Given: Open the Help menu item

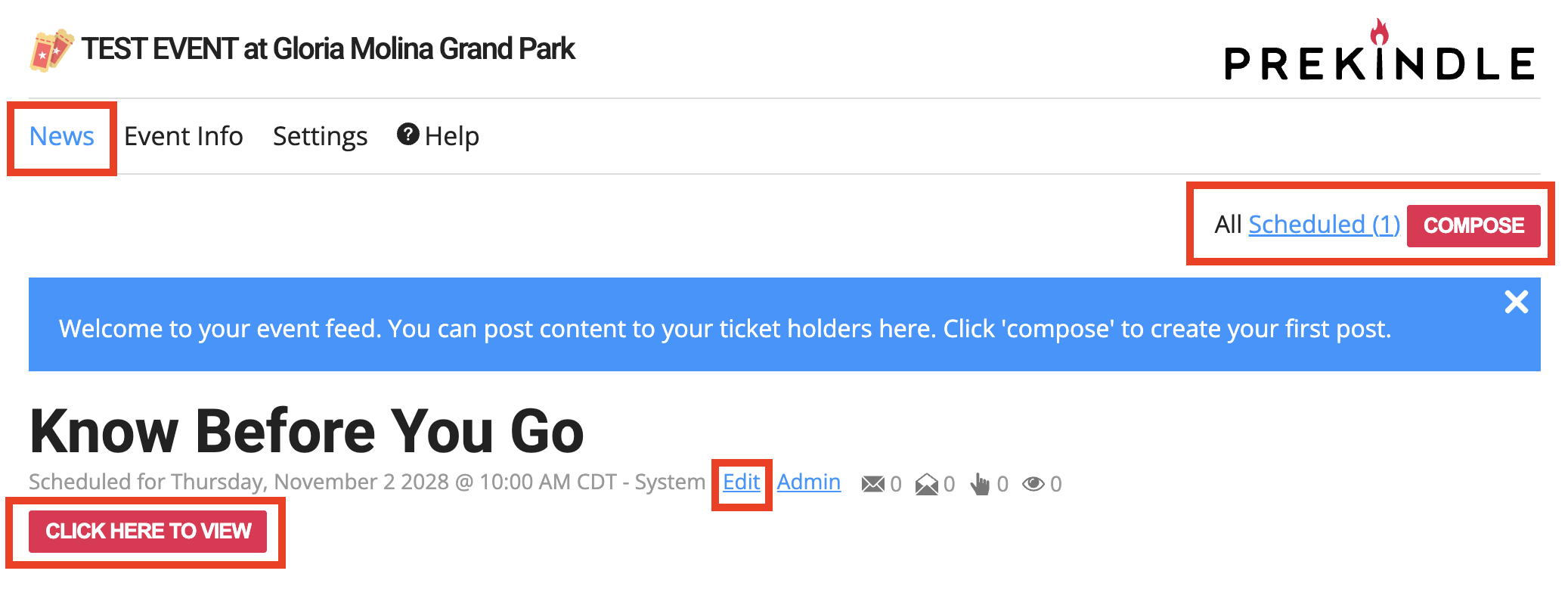Looking at the screenshot, I should pyautogui.click(x=438, y=136).
